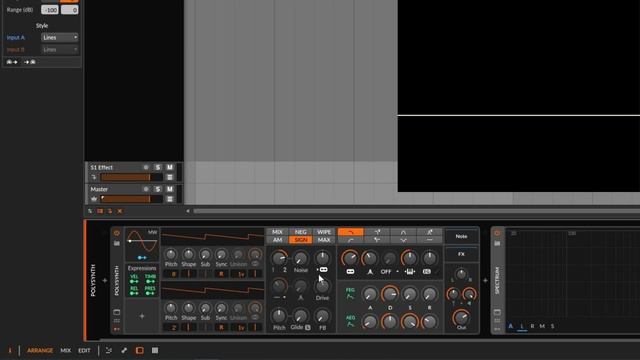This screenshot has width=640, height=360.
Task: Switch to the EDIT view
Action: [x=84, y=350]
